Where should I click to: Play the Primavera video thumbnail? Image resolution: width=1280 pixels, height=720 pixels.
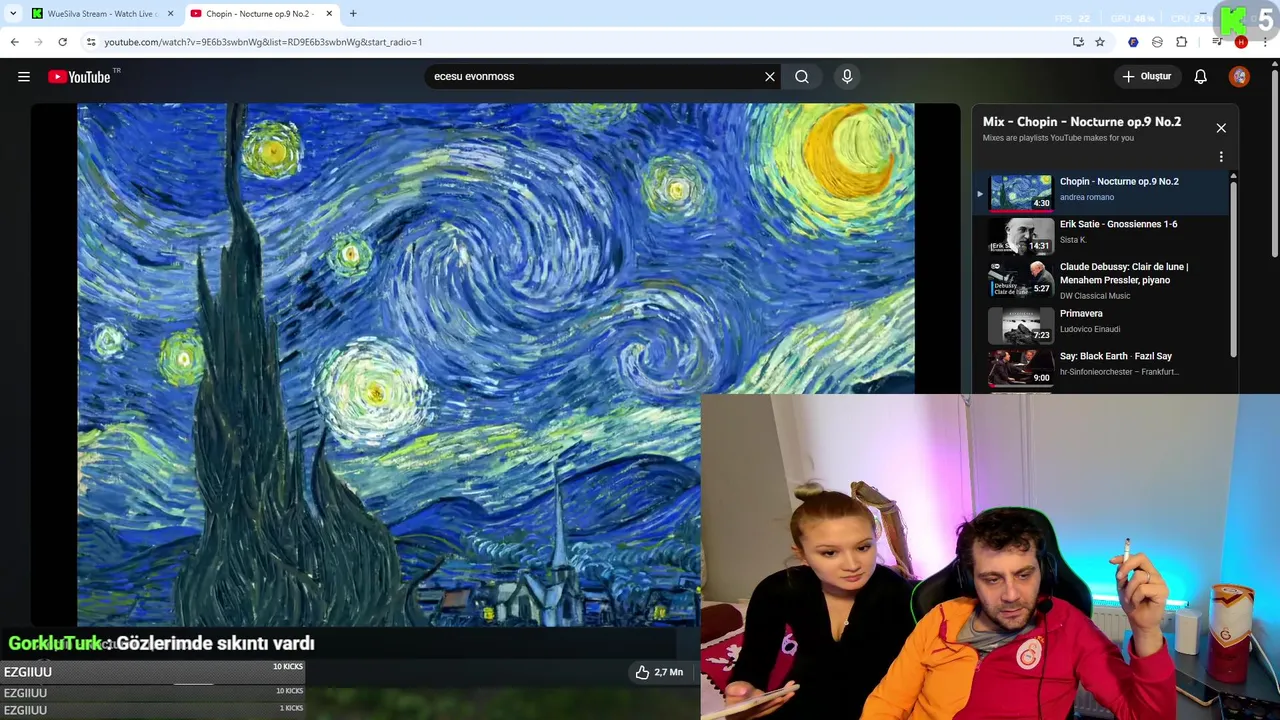point(1021,324)
